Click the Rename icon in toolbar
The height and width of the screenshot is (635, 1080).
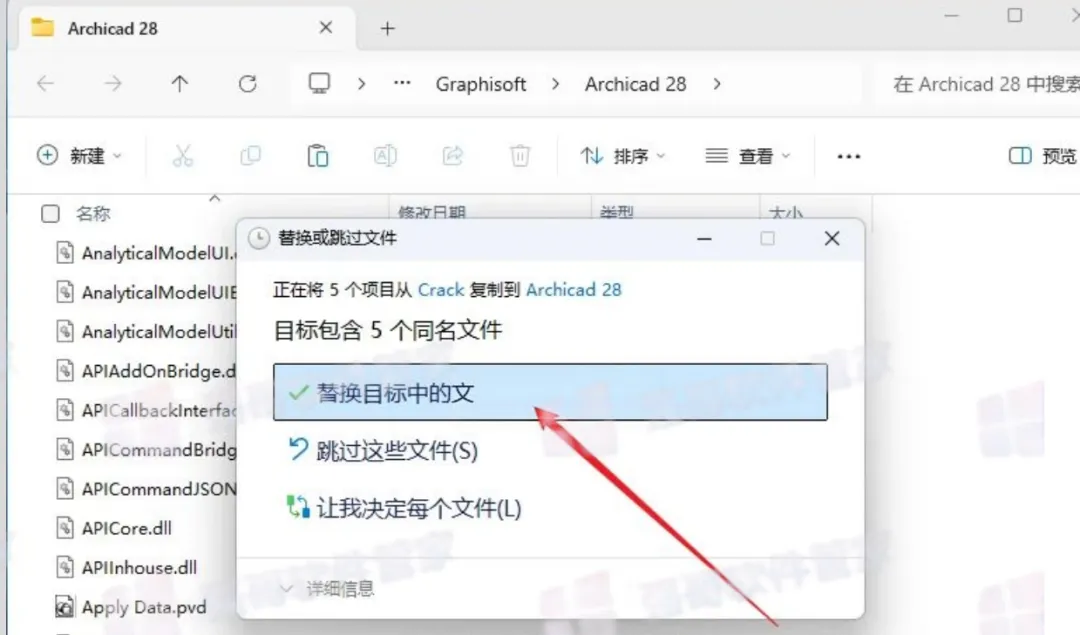click(x=385, y=156)
